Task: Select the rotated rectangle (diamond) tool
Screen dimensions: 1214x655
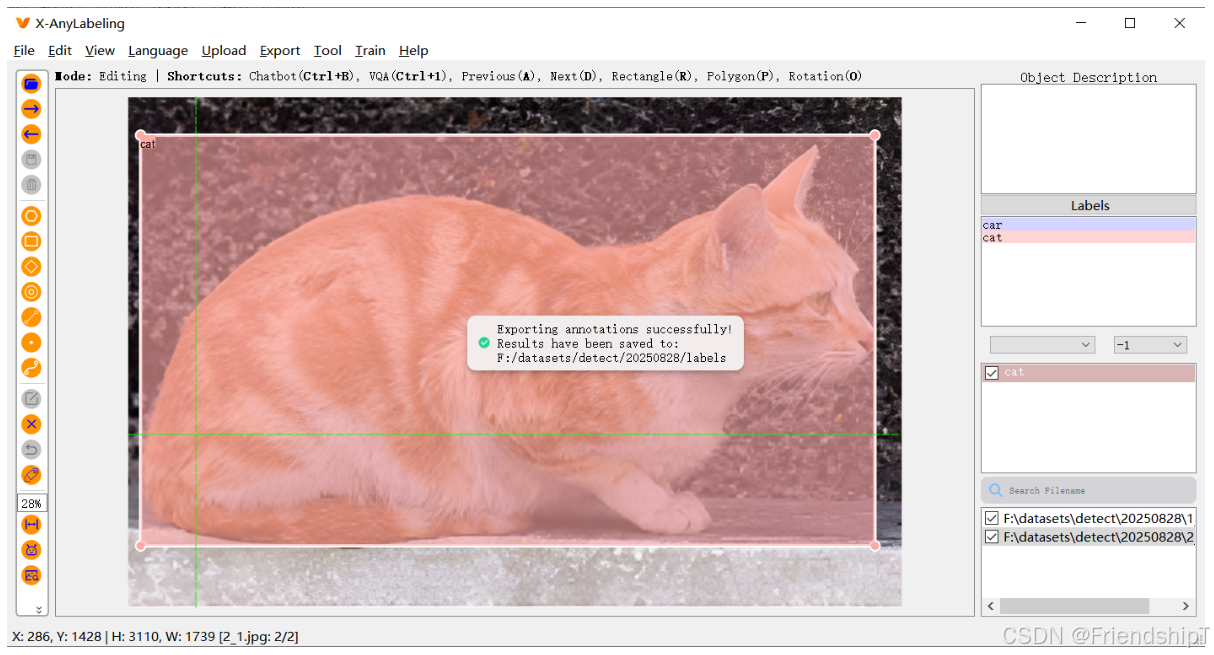Action: pos(31,267)
